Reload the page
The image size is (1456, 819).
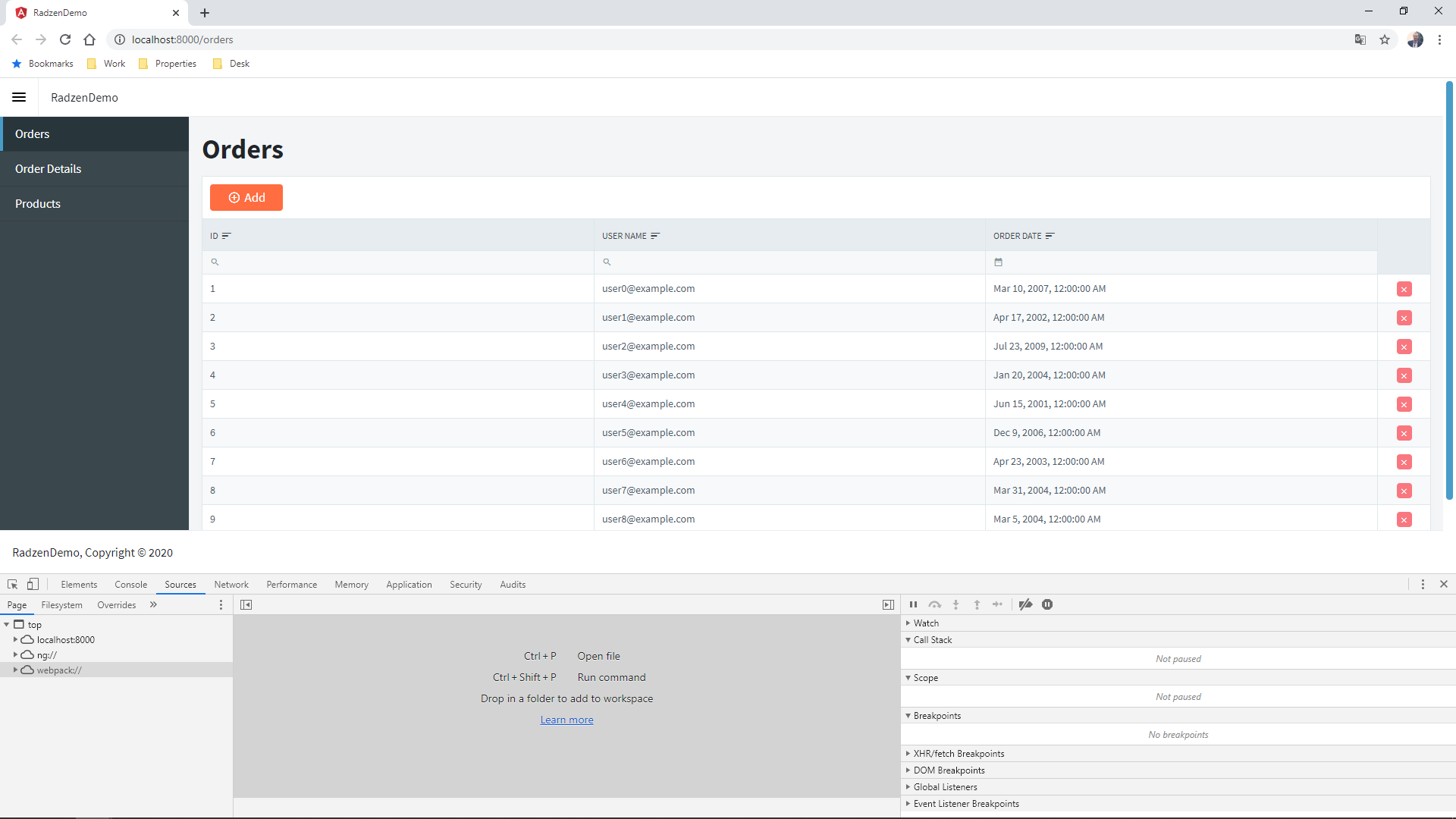click(65, 39)
